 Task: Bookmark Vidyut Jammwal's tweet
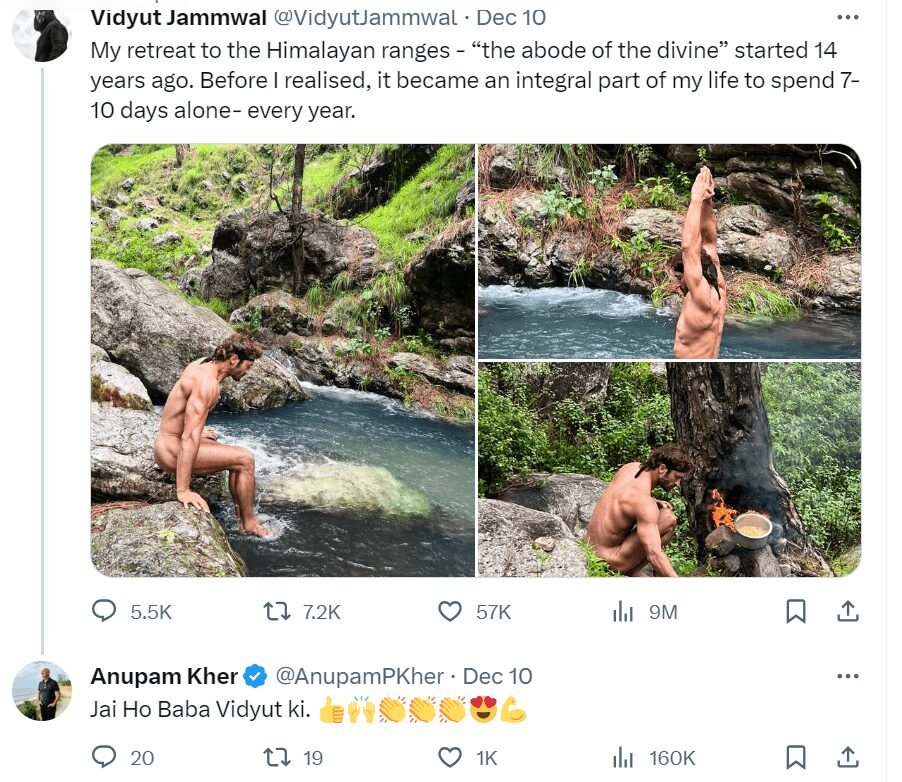pos(796,611)
